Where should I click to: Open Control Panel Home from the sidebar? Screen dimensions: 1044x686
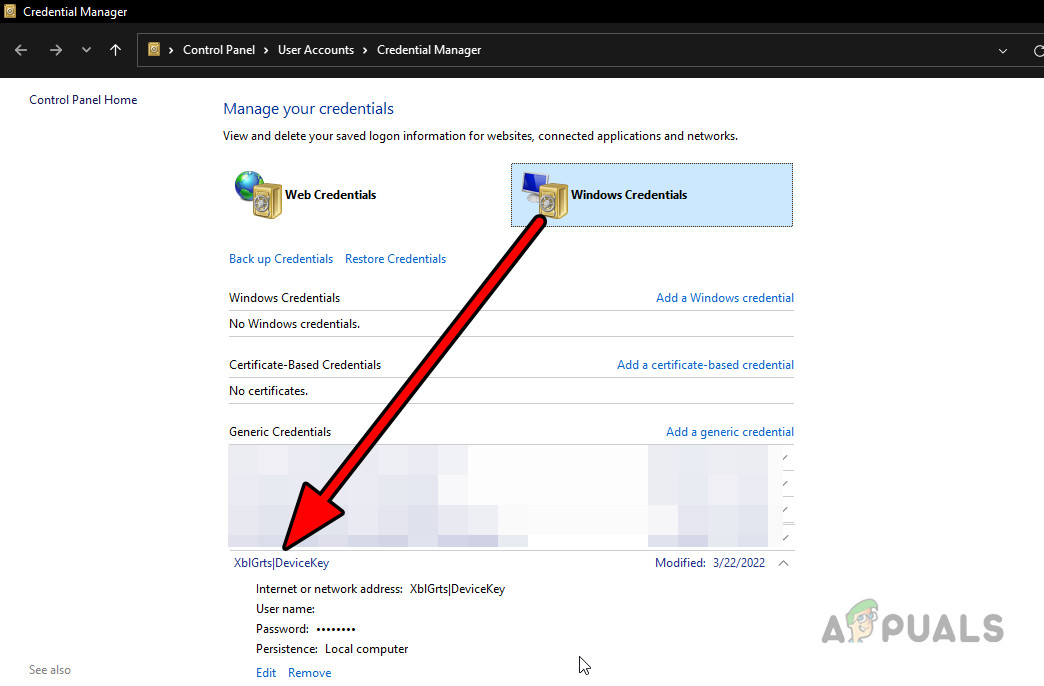click(x=83, y=99)
